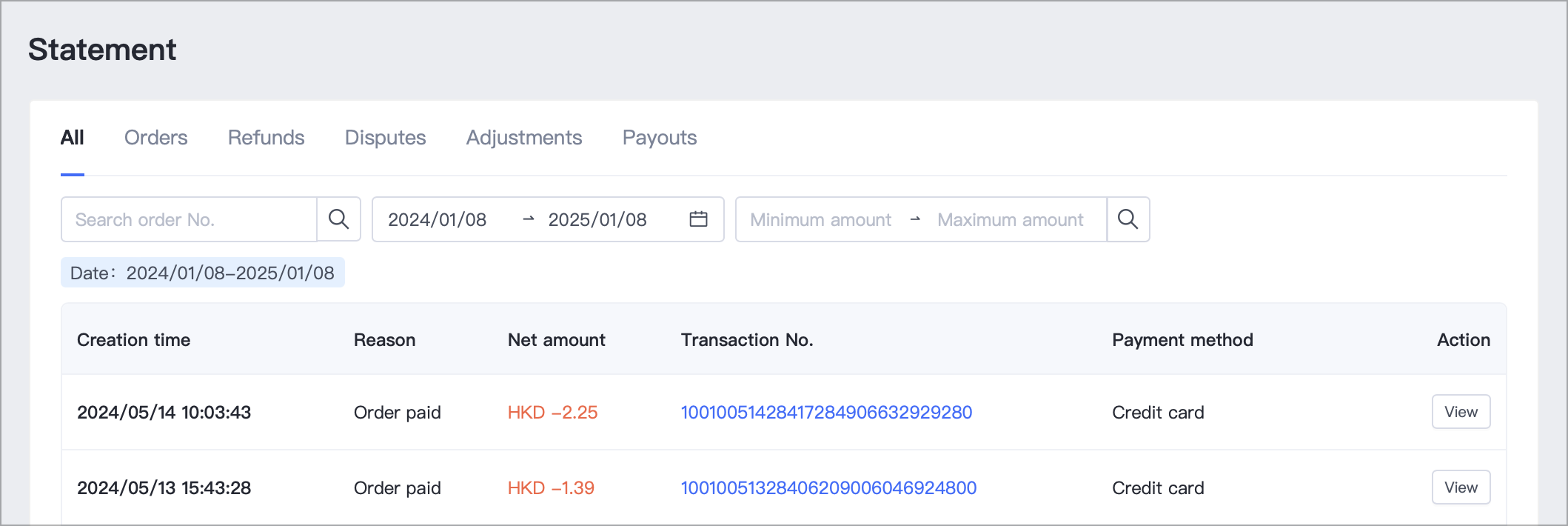This screenshot has width=1568, height=526.
Task: Click the Minimum amount input
Action: (820, 220)
